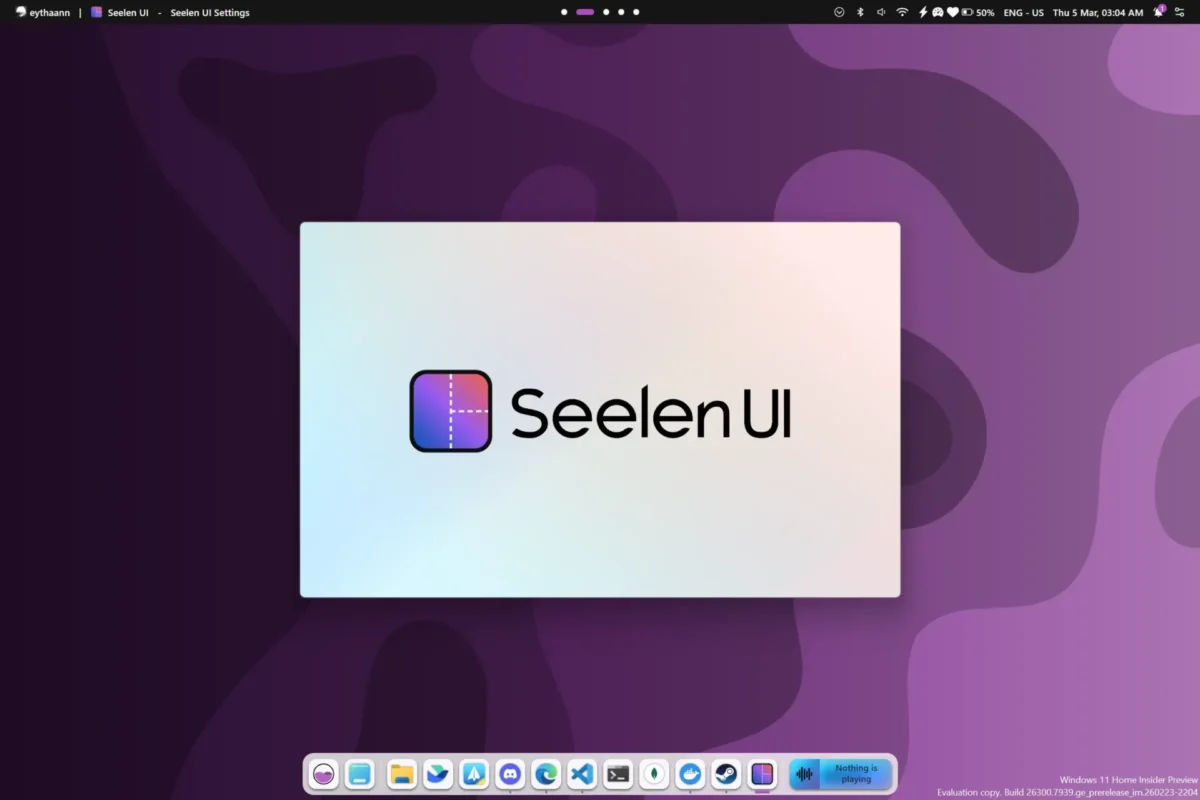Open the blue desktop icon in dock
The height and width of the screenshot is (800, 1200).
pos(360,774)
